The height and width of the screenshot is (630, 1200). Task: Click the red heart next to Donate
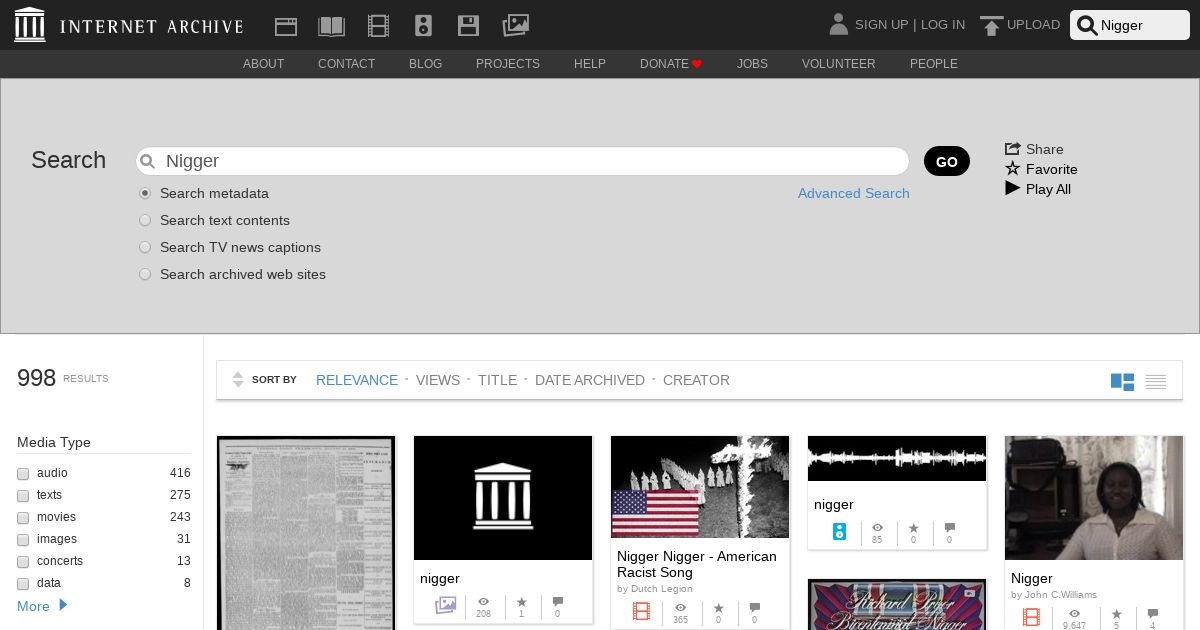tap(697, 64)
